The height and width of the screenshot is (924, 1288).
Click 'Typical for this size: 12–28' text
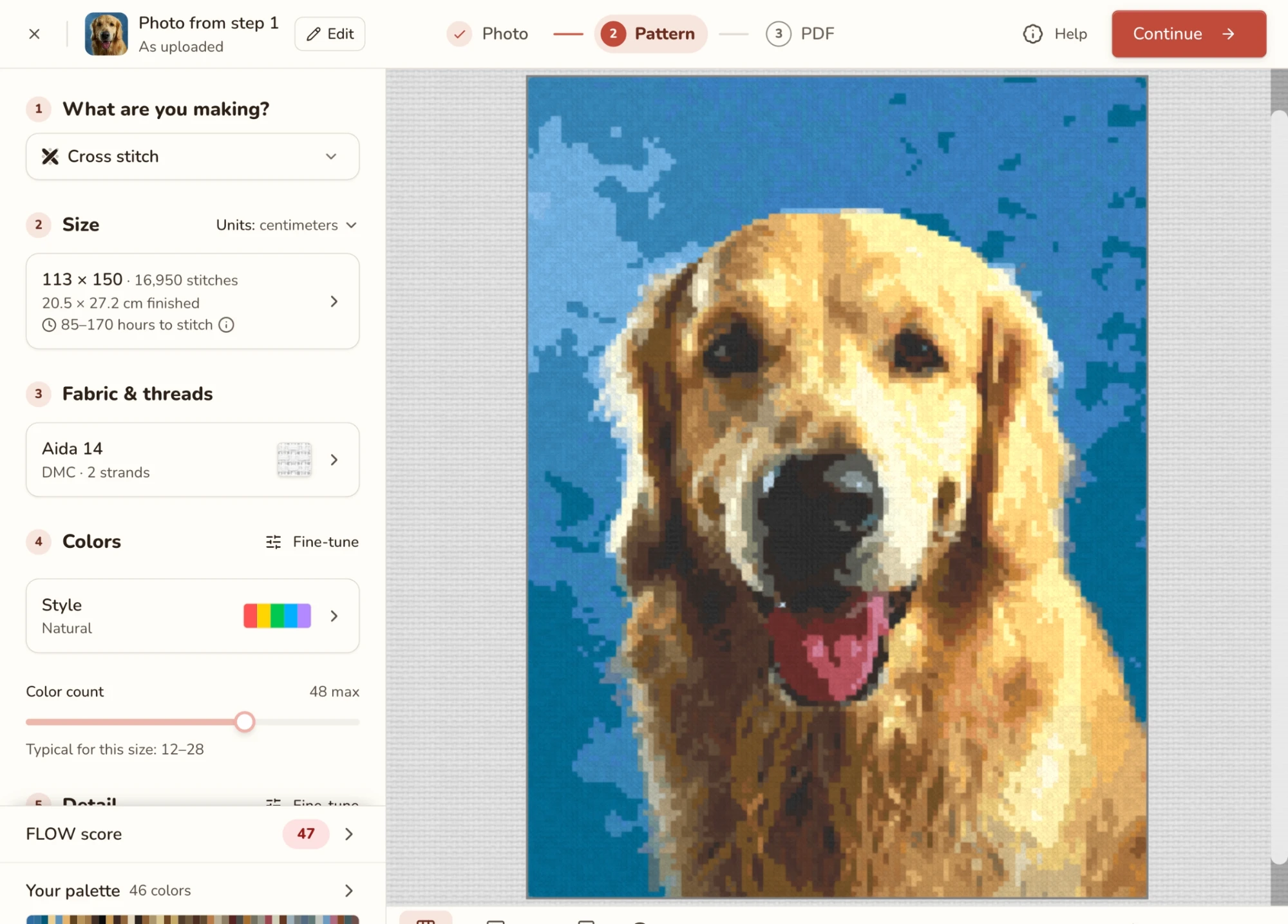115,750
